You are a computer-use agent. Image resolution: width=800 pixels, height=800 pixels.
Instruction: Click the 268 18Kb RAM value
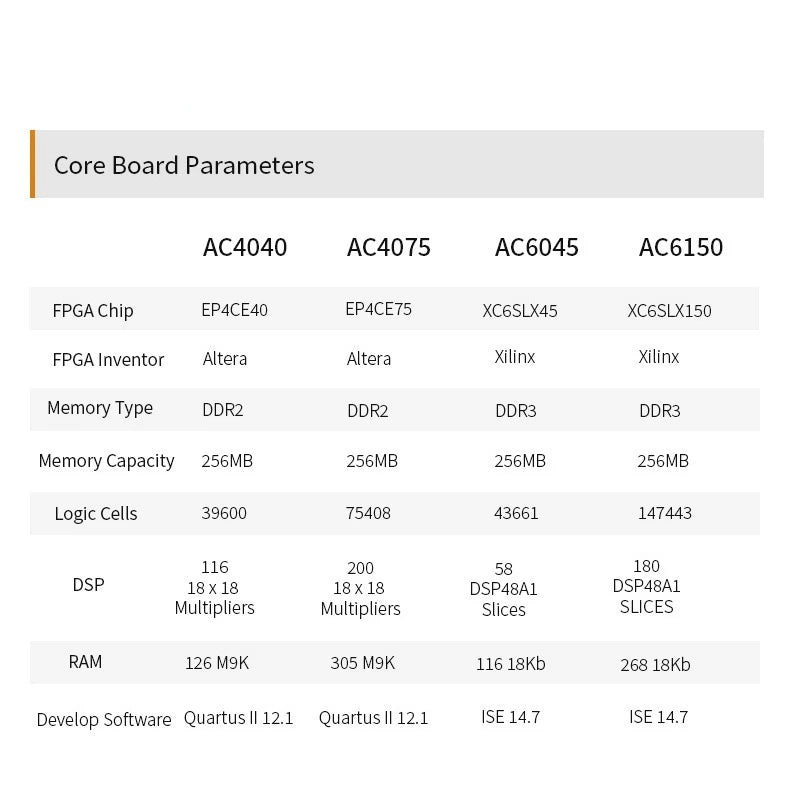655,665
